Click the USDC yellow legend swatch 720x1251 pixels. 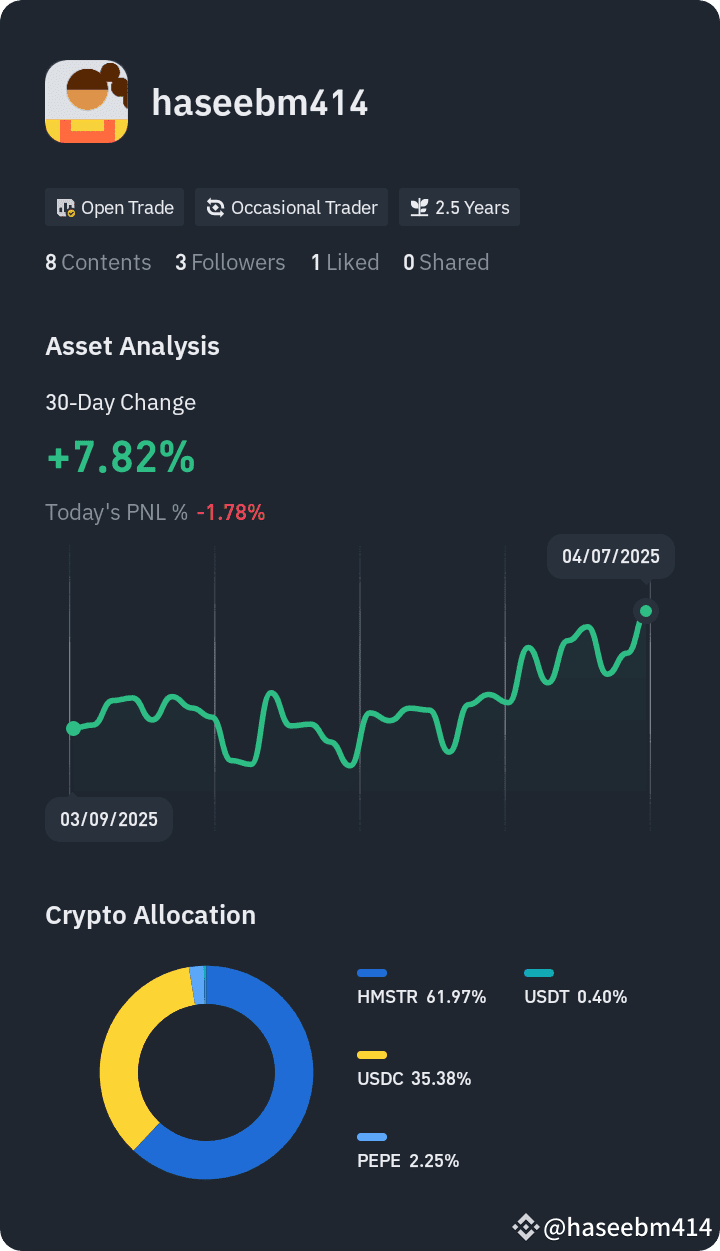(372, 1055)
